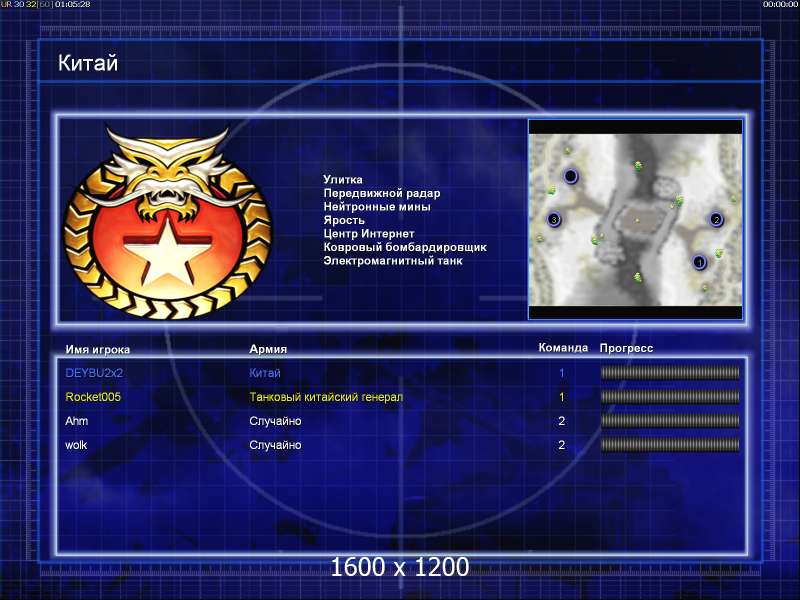Click the map preview thumbnail
This screenshot has height=600, width=800.
tap(635, 220)
